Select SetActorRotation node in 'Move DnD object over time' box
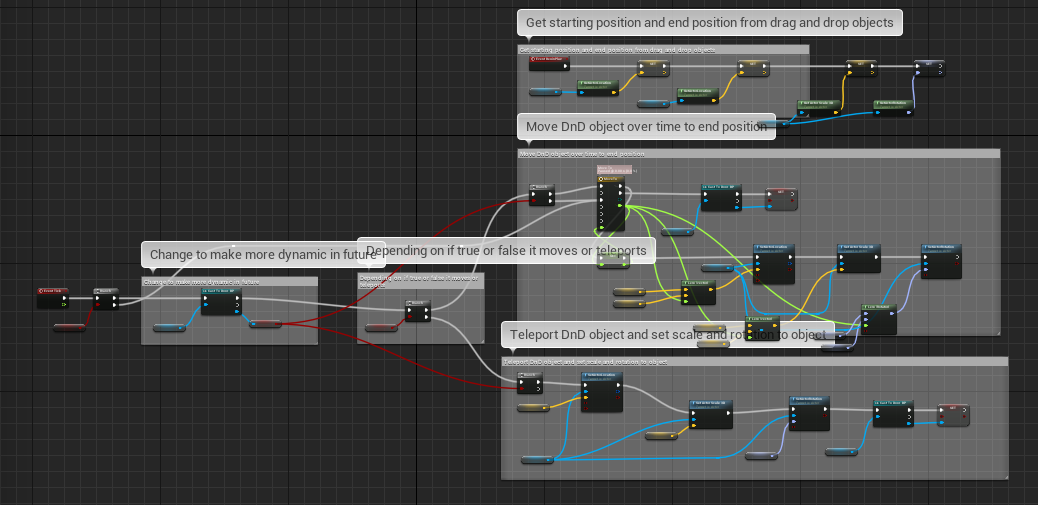 point(941,261)
